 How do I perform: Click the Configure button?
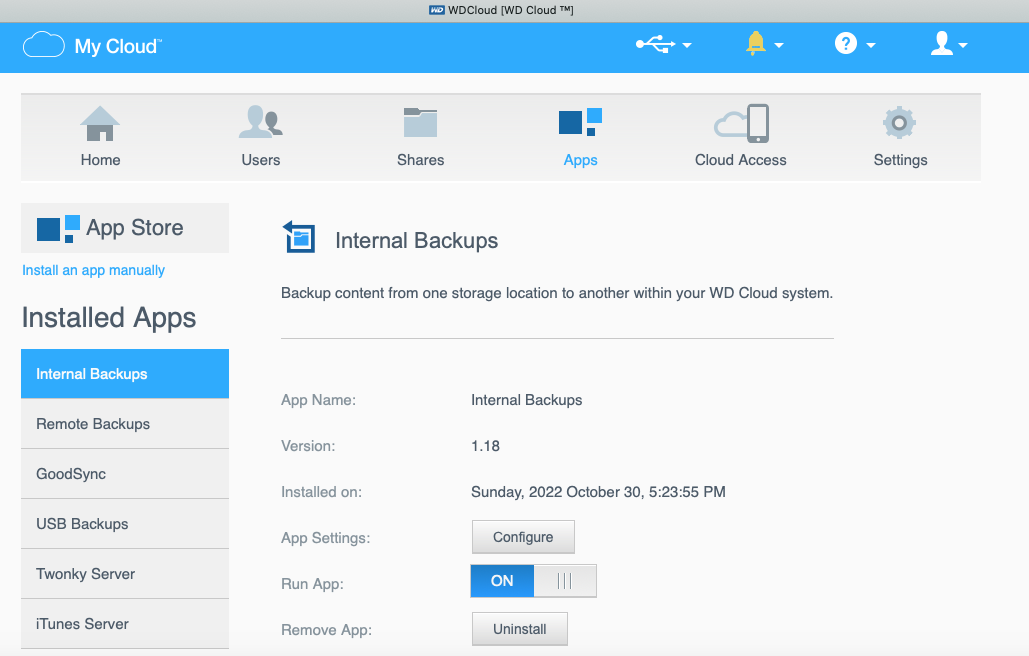click(x=523, y=537)
